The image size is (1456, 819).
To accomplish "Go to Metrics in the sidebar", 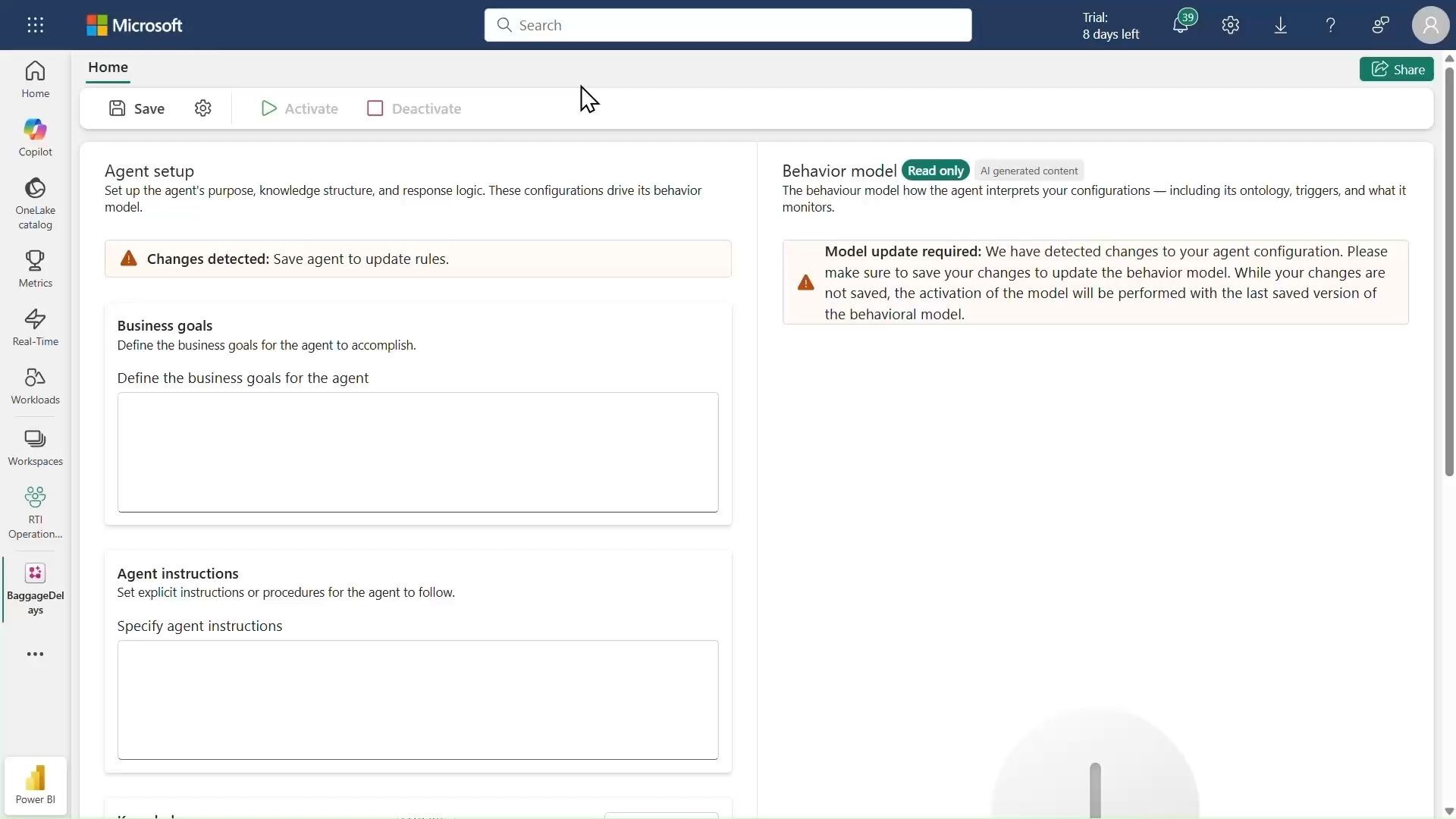I will coord(35,268).
